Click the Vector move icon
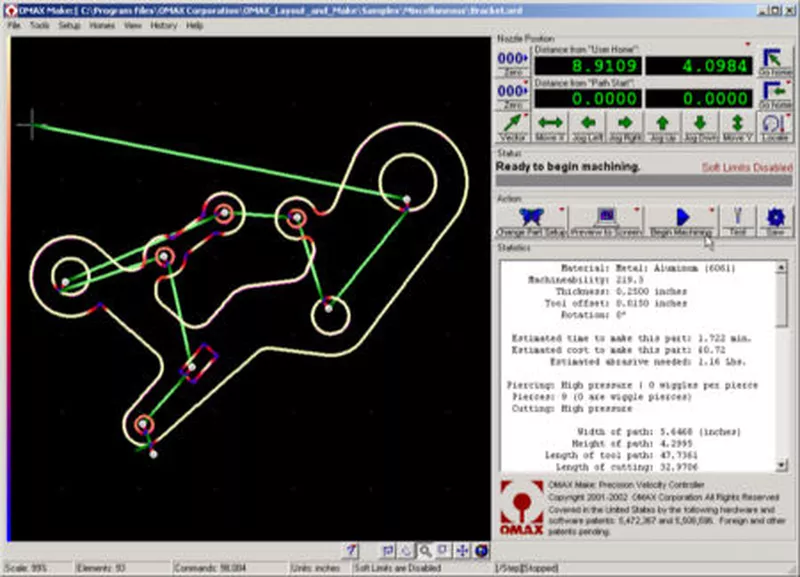This screenshot has height=577, width=800. [x=513, y=125]
